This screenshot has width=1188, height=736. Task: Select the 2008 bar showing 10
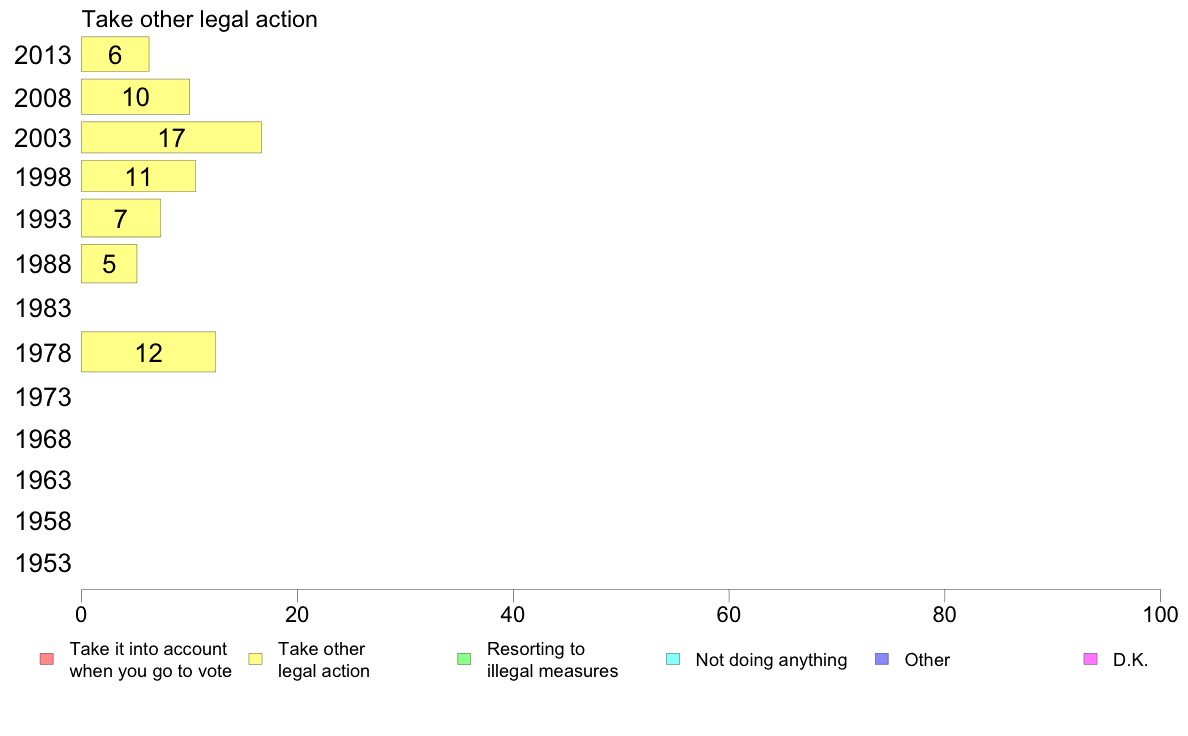136,97
